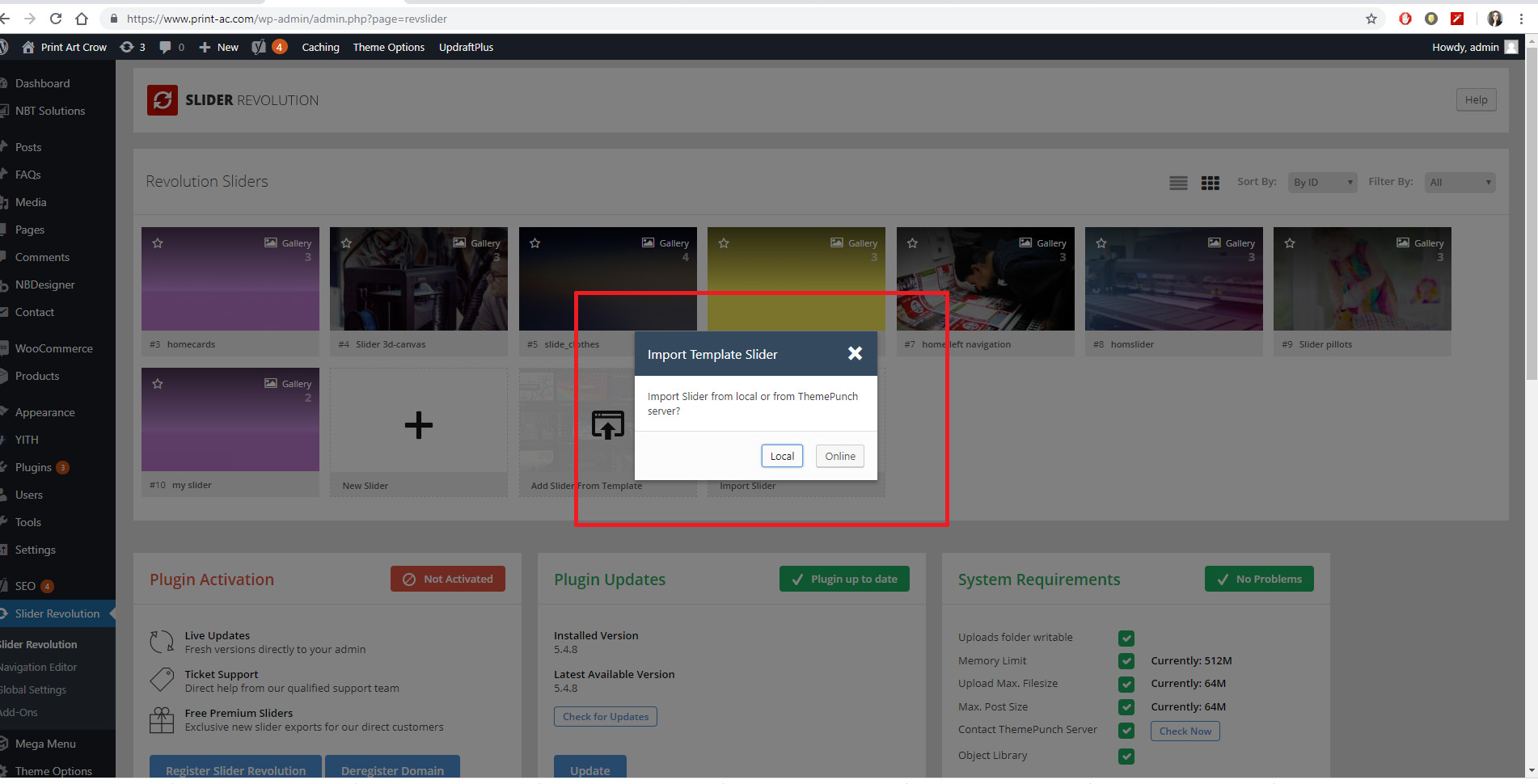Click the Slider Revolution logo icon

[x=163, y=100]
